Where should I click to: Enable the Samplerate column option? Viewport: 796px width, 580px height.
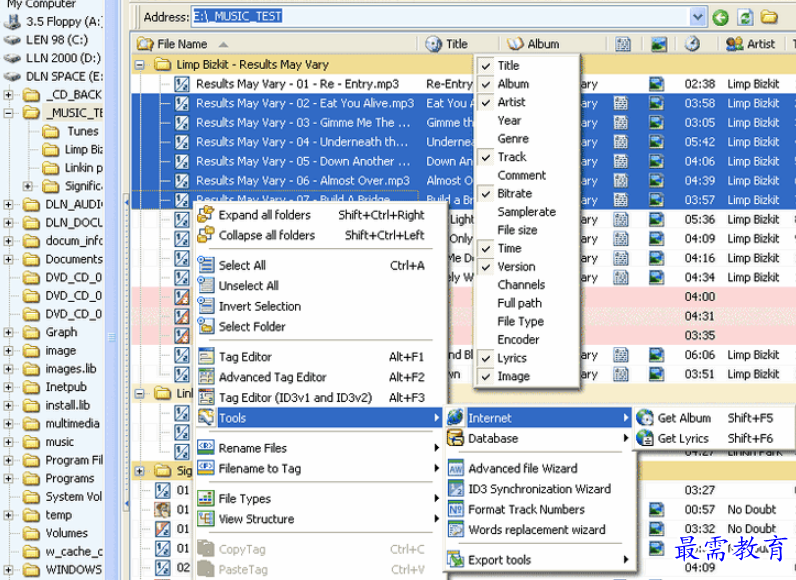[x=526, y=212]
